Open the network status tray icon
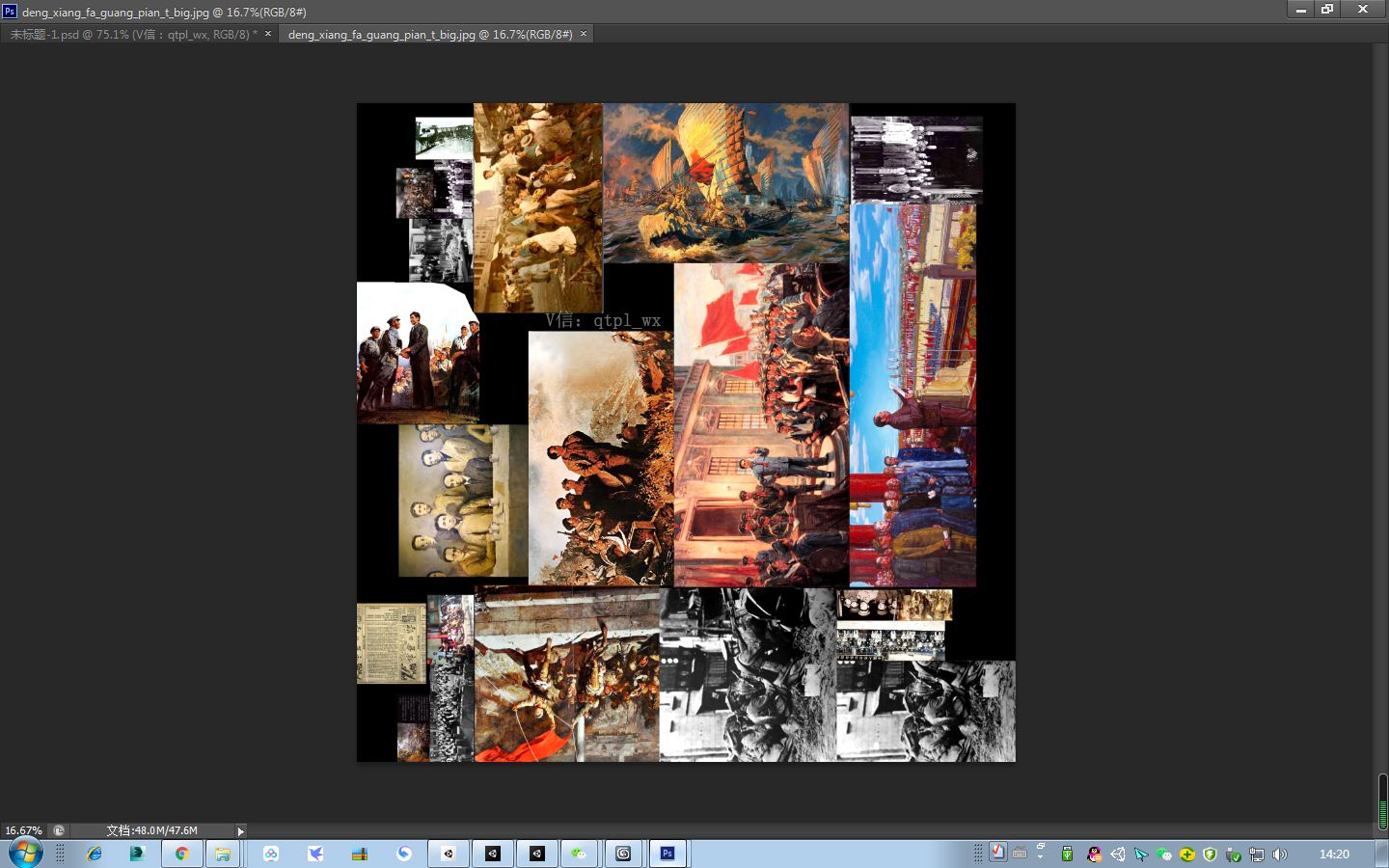 1257,854
